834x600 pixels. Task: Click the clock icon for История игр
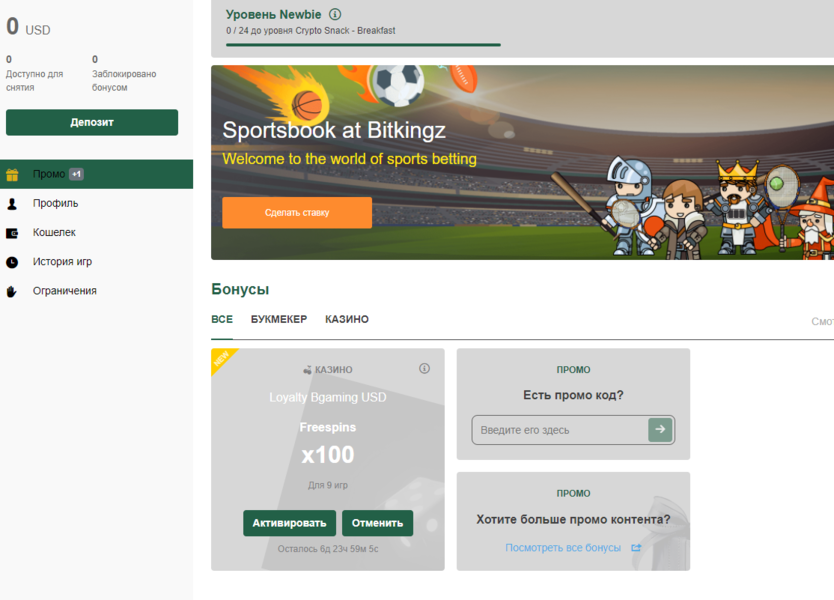(12, 262)
